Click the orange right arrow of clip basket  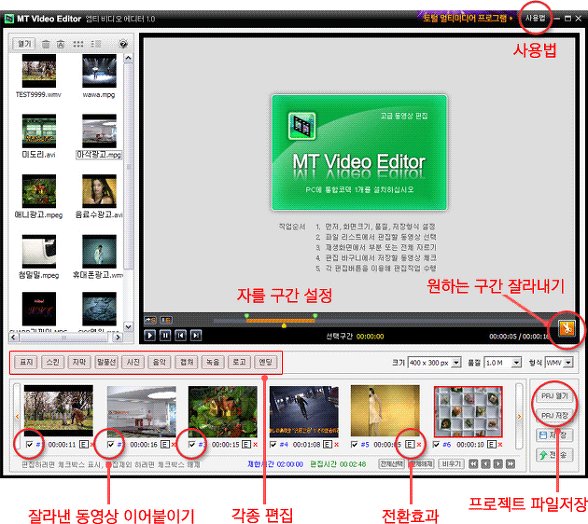519,416
